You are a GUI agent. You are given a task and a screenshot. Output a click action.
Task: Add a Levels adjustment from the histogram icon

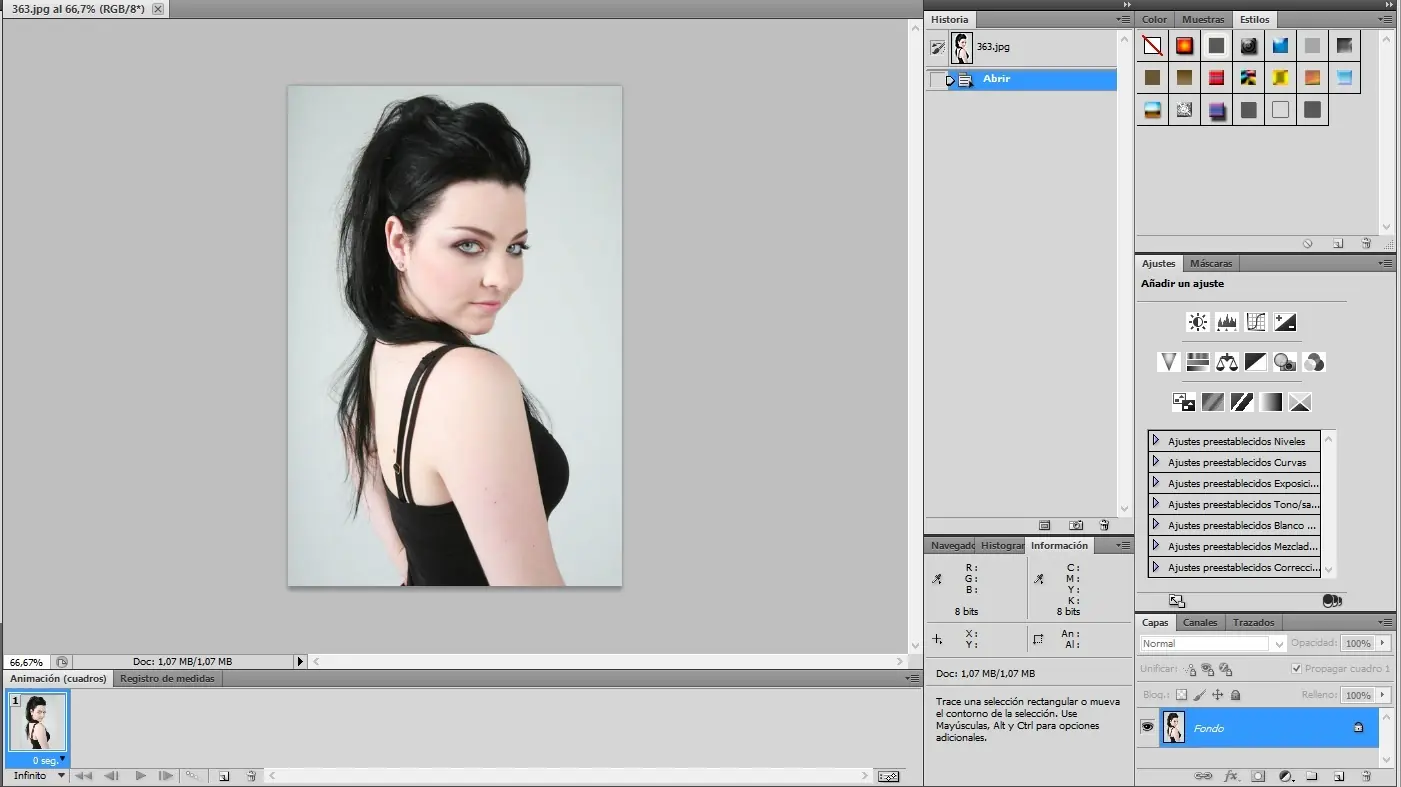pos(1227,322)
